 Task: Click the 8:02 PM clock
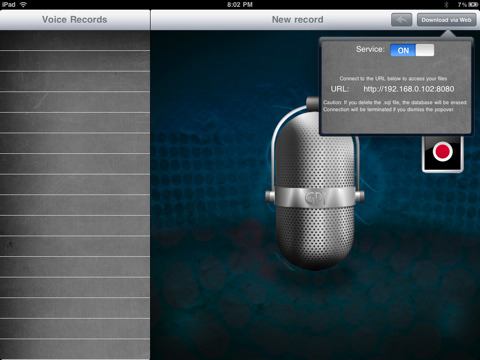click(240, 5)
